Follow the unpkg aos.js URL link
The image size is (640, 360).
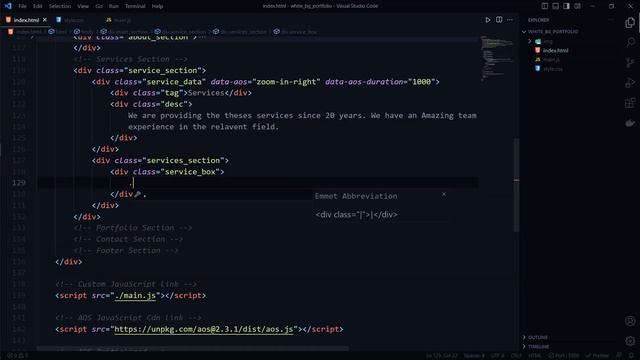[x=204, y=329]
